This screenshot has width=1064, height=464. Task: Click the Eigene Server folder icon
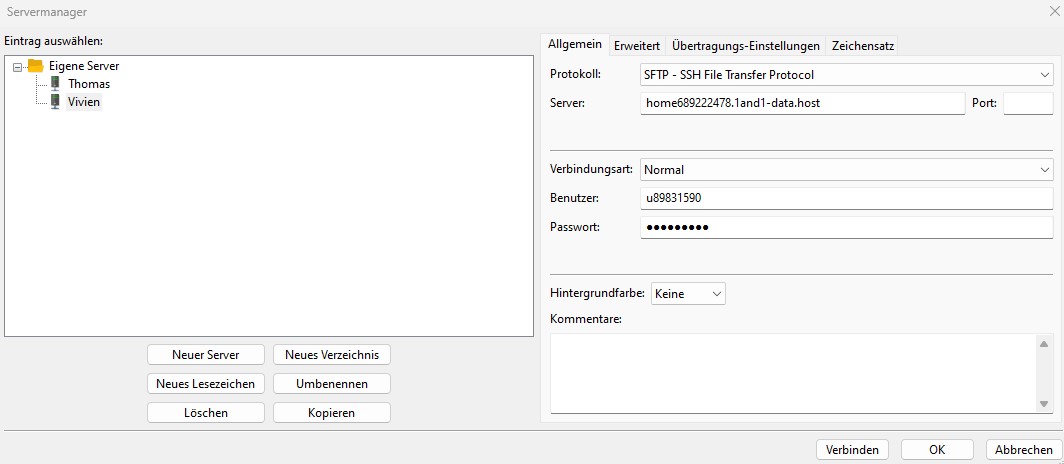click(x=35, y=66)
